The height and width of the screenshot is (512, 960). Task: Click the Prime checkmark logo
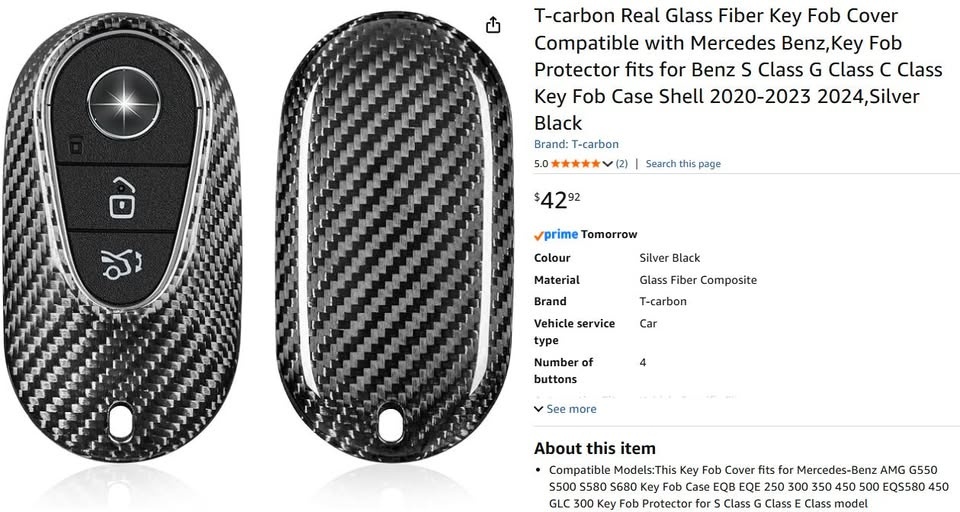[556, 235]
